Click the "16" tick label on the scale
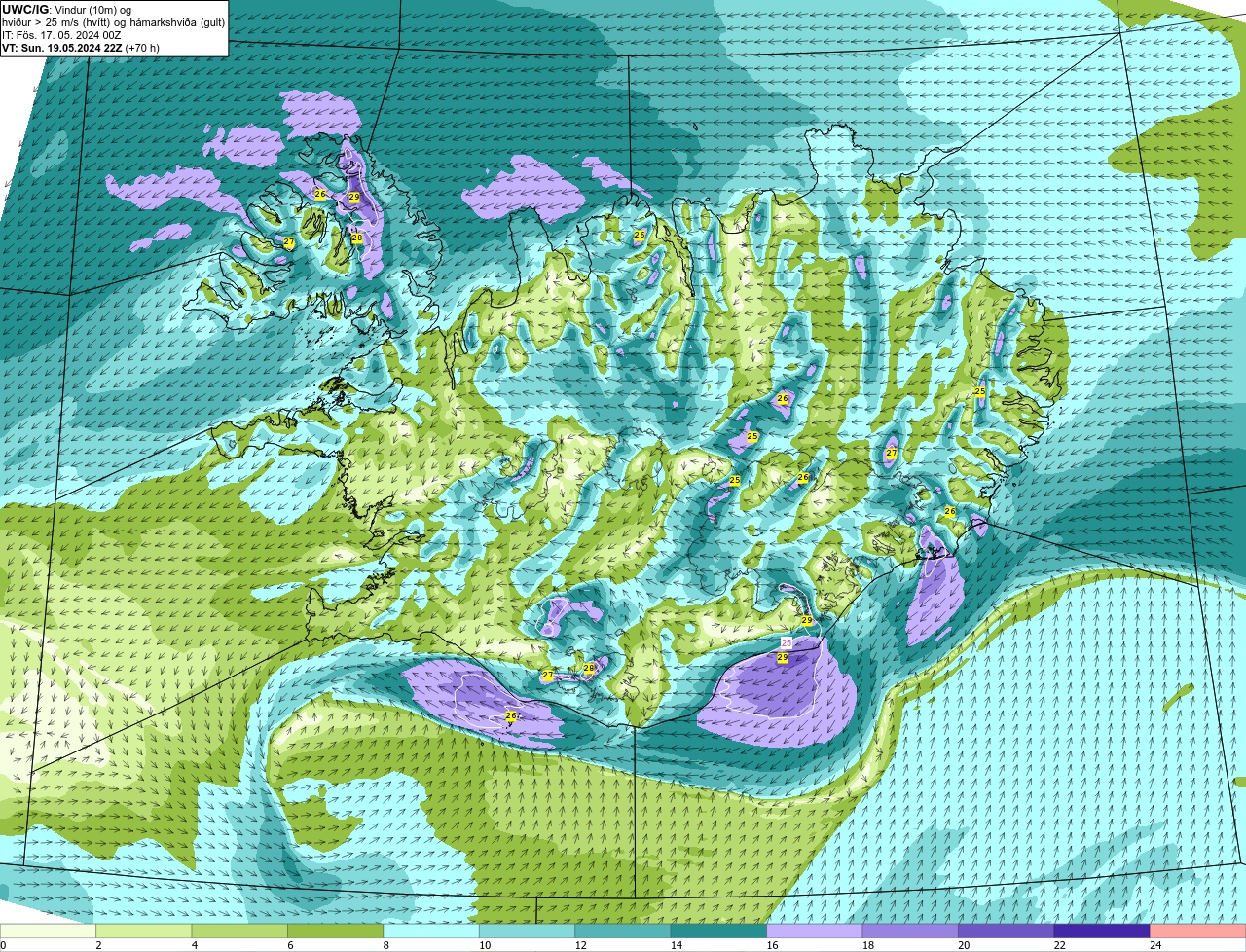The width and height of the screenshot is (1246, 952). tap(772, 945)
